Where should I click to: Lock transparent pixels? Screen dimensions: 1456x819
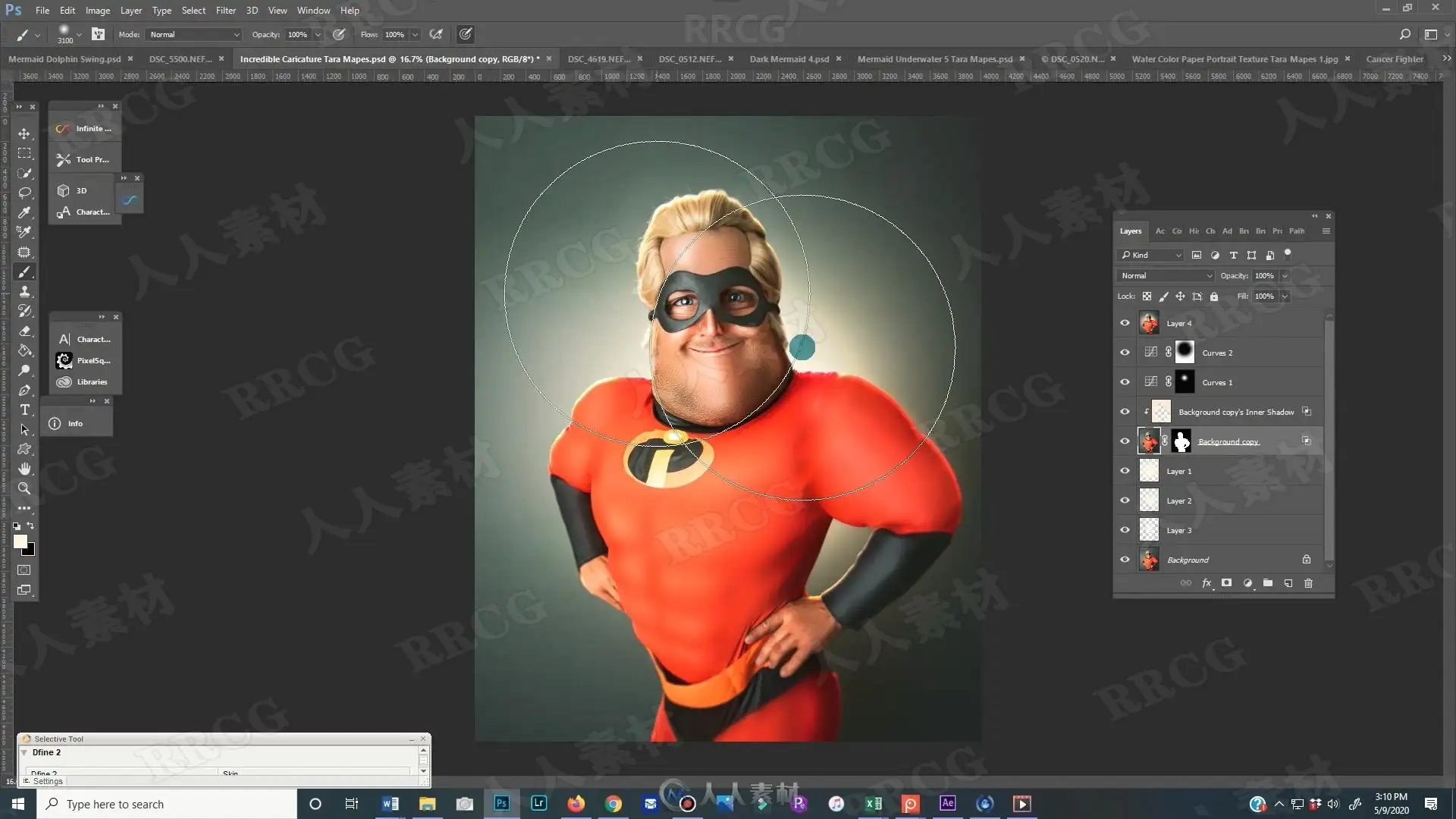click(x=1147, y=297)
